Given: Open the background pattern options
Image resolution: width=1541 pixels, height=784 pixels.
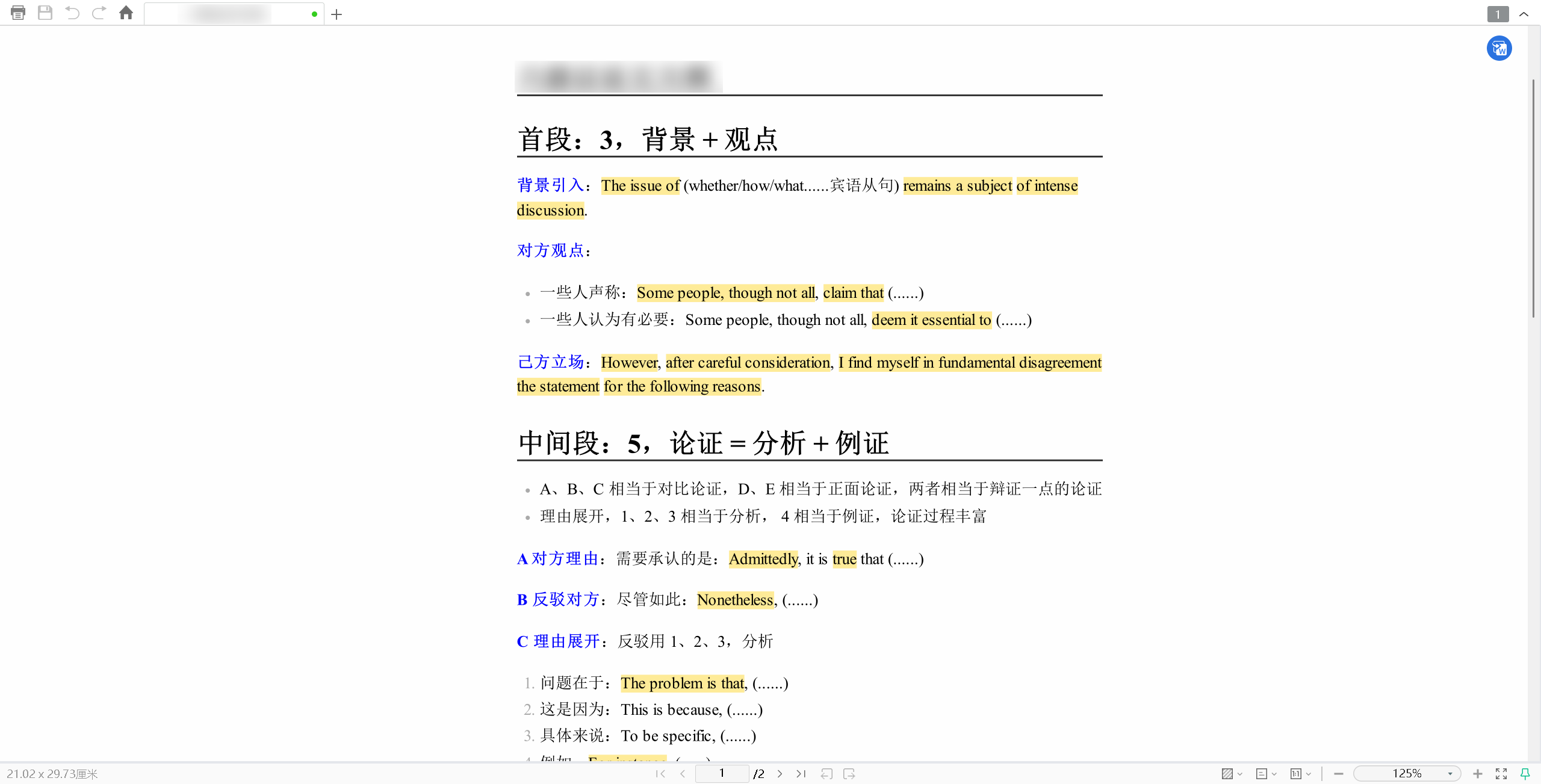Looking at the screenshot, I should point(1227,774).
